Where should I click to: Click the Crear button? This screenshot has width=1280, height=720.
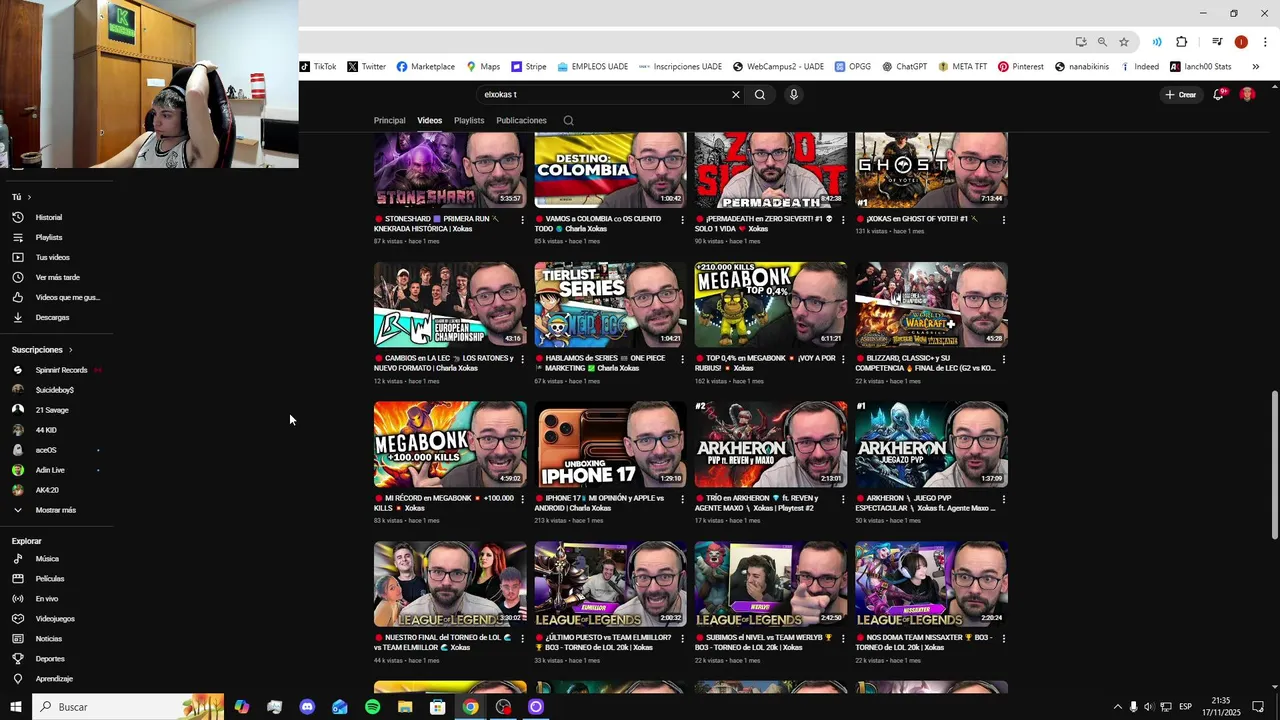pos(1181,95)
